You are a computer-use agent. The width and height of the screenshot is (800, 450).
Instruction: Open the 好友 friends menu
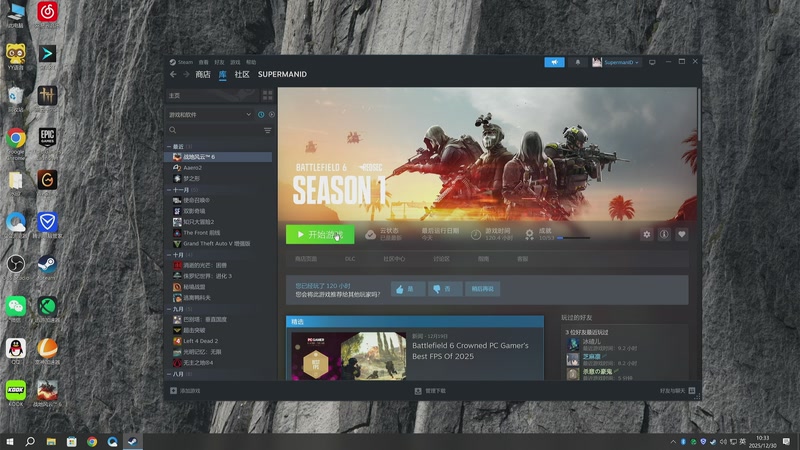pos(219,62)
